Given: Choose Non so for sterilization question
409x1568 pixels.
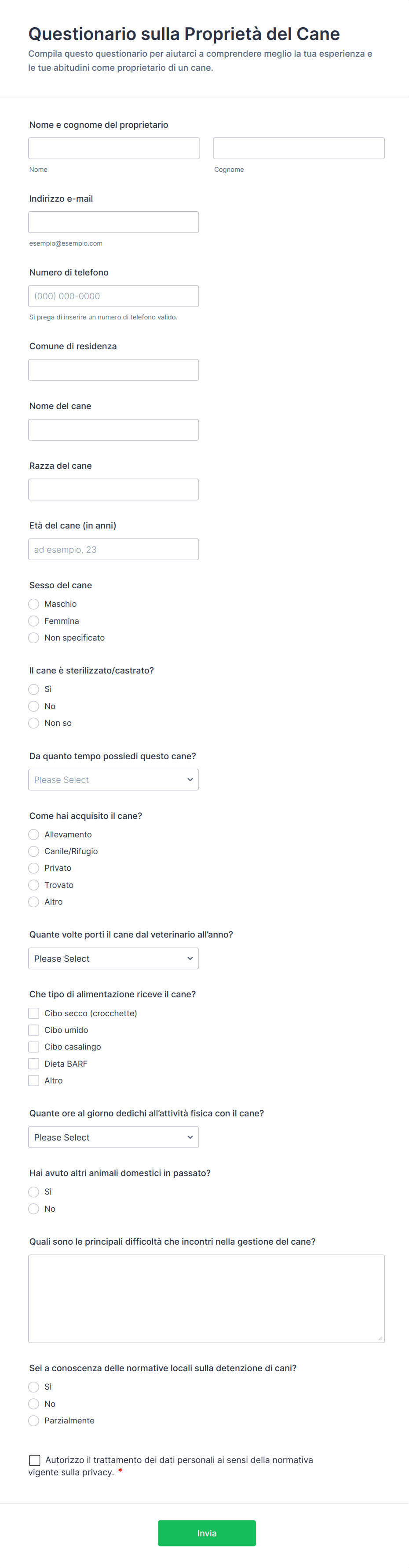Looking at the screenshot, I should coord(33,723).
